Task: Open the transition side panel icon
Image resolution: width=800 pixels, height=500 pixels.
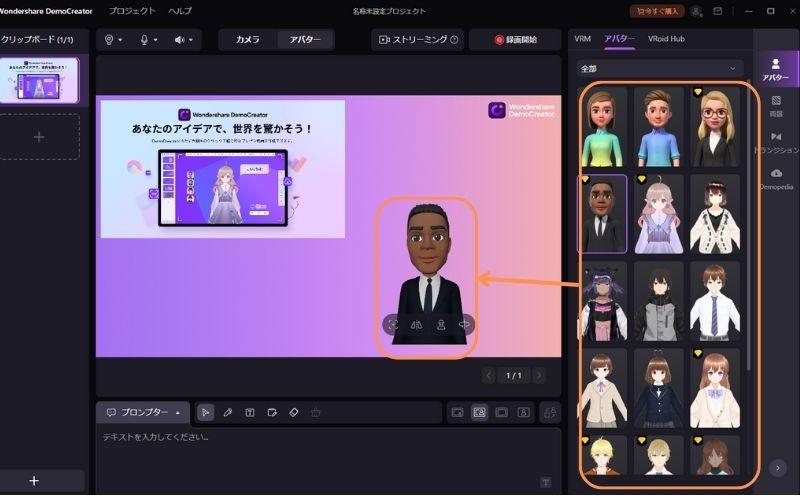Action: pyautogui.click(x=776, y=143)
